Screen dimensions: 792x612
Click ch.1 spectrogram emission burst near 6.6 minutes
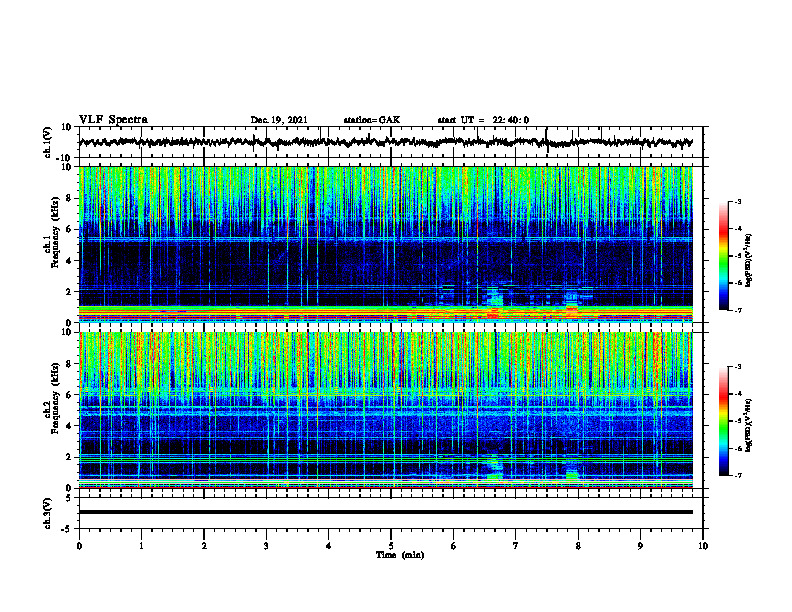point(493,301)
